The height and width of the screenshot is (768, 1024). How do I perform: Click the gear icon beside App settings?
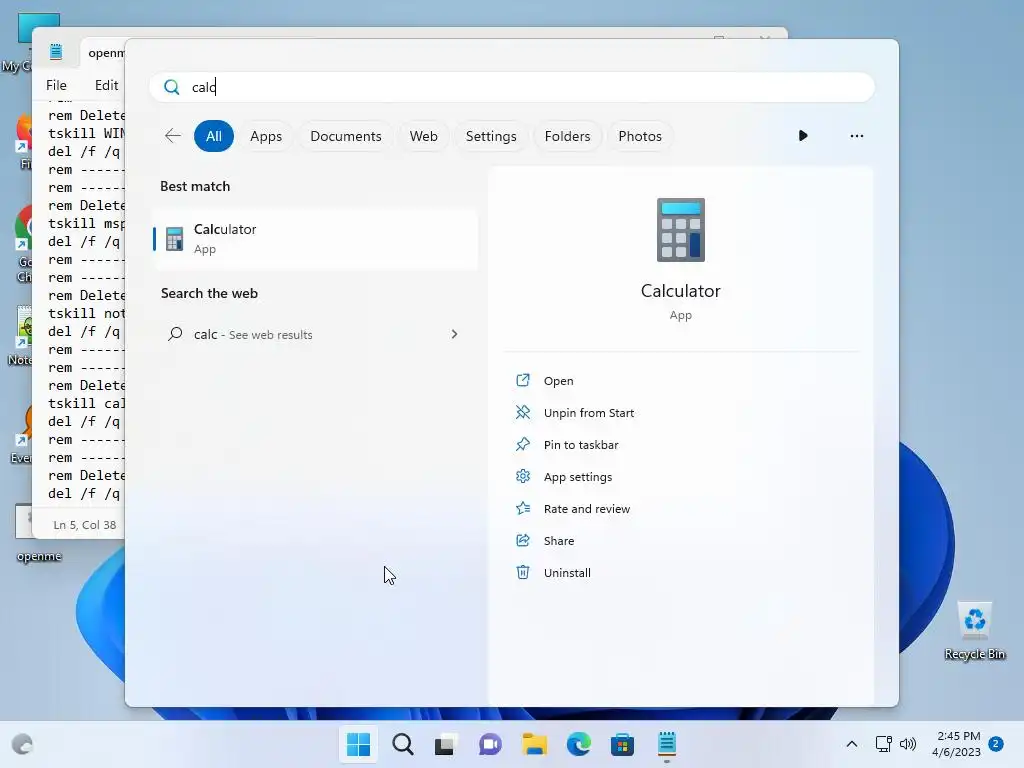522,476
